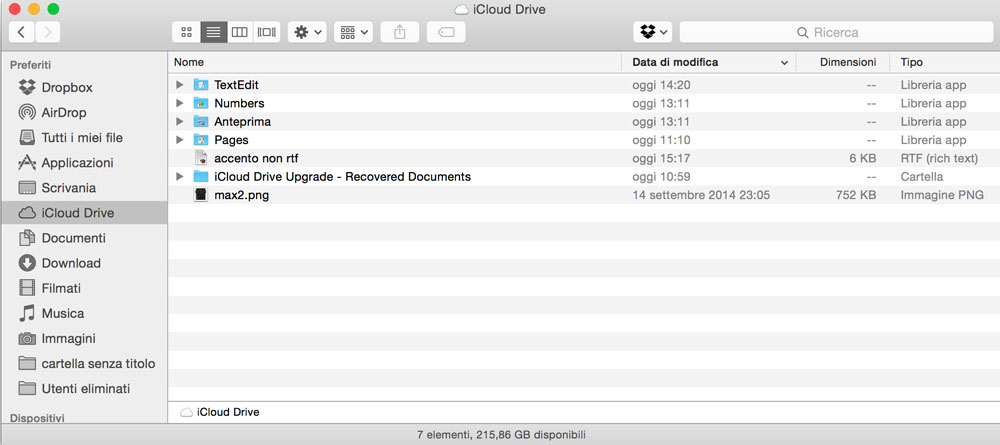The height and width of the screenshot is (445, 1000).
Task: Click the max2.png file thumbnail
Action: click(x=201, y=195)
